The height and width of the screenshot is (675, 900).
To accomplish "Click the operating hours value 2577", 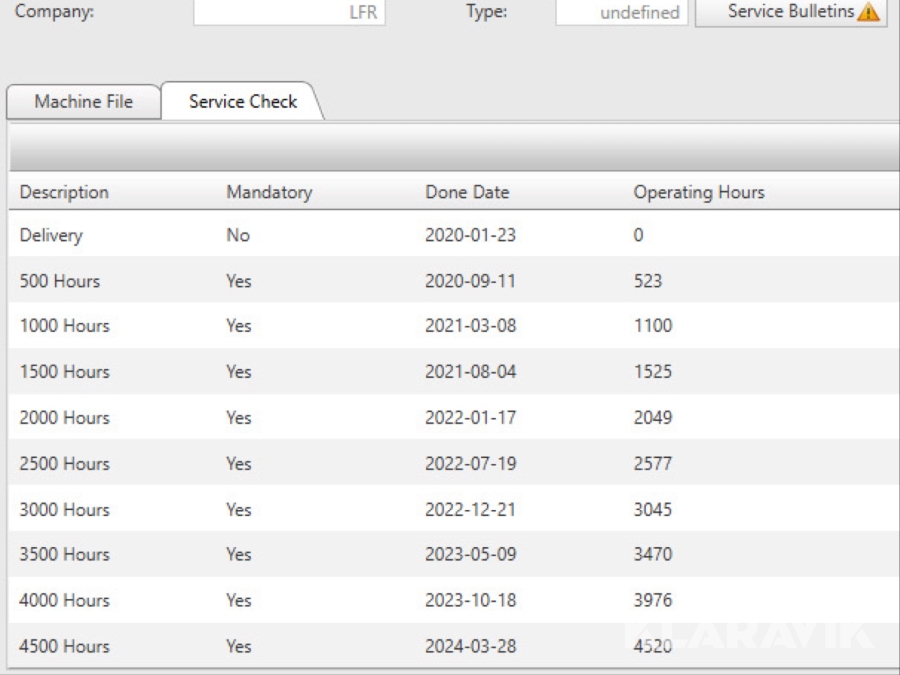I will (x=653, y=463).
